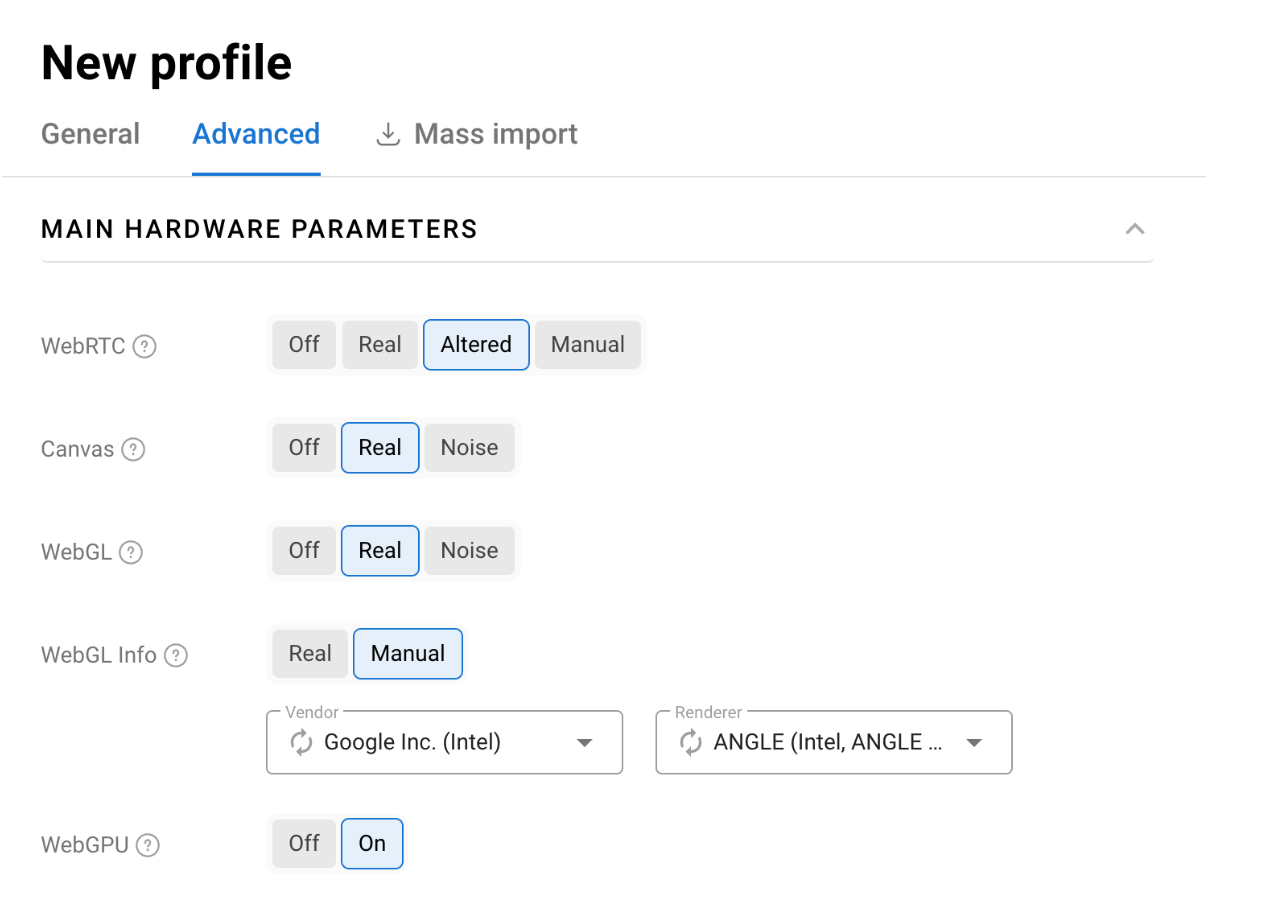1266x908 pixels.
Task: Randomize the Renderer value with refresh icon
Action: pos(691,742)
